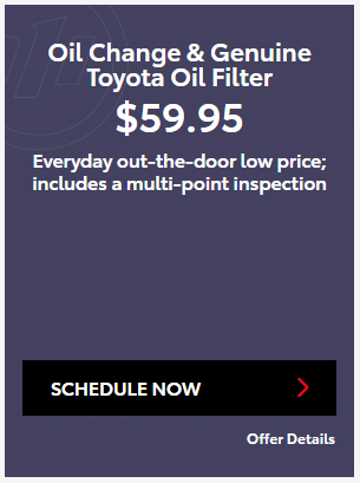Click the 'Toyota Oil Filter' heading line
This screenshot has width=360, height=483.
point(180,79)
